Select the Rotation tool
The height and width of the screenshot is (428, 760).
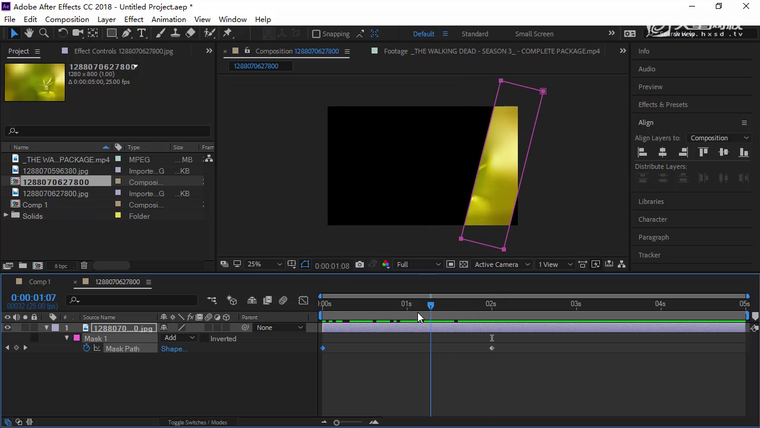(x=63, y=33)
